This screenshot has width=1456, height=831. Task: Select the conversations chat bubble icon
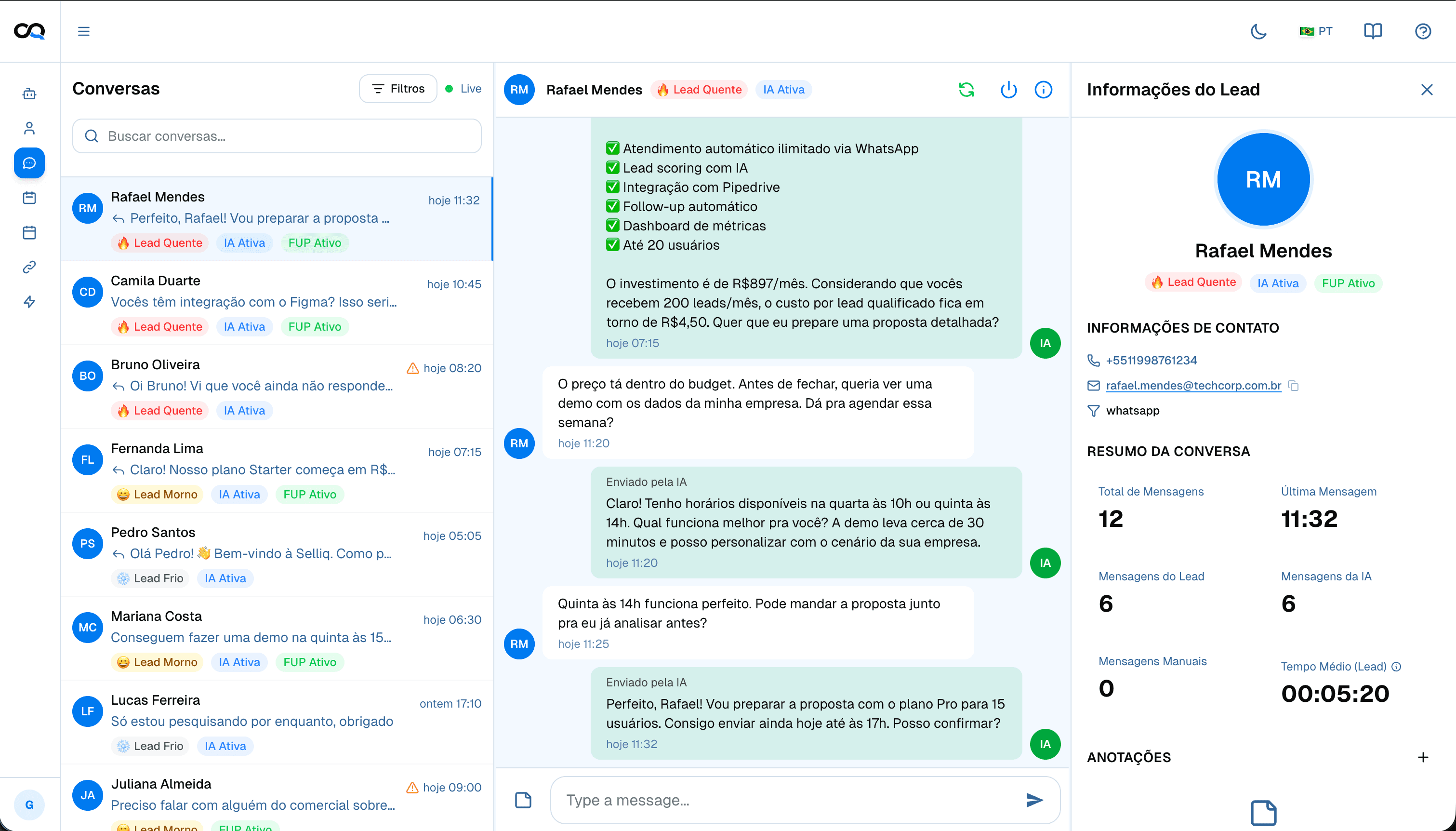[x=28, y=163]
